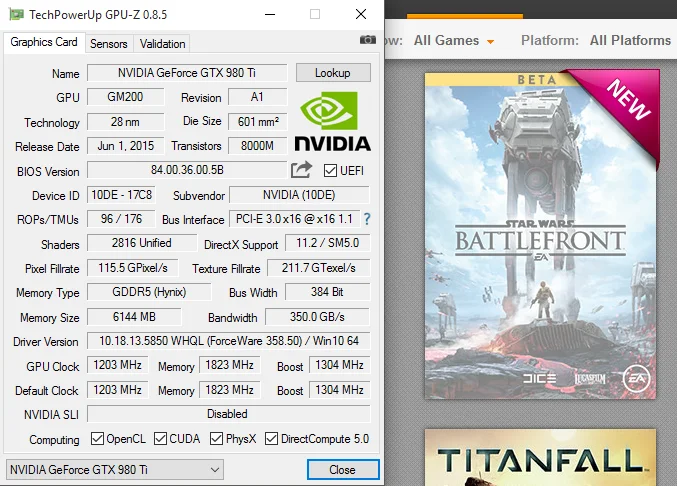Screen dimensions: 677x486
Task: Click the Default Clock row Boost 1304 MHz value
Action: pyautogui.click(x=339, y=390)
